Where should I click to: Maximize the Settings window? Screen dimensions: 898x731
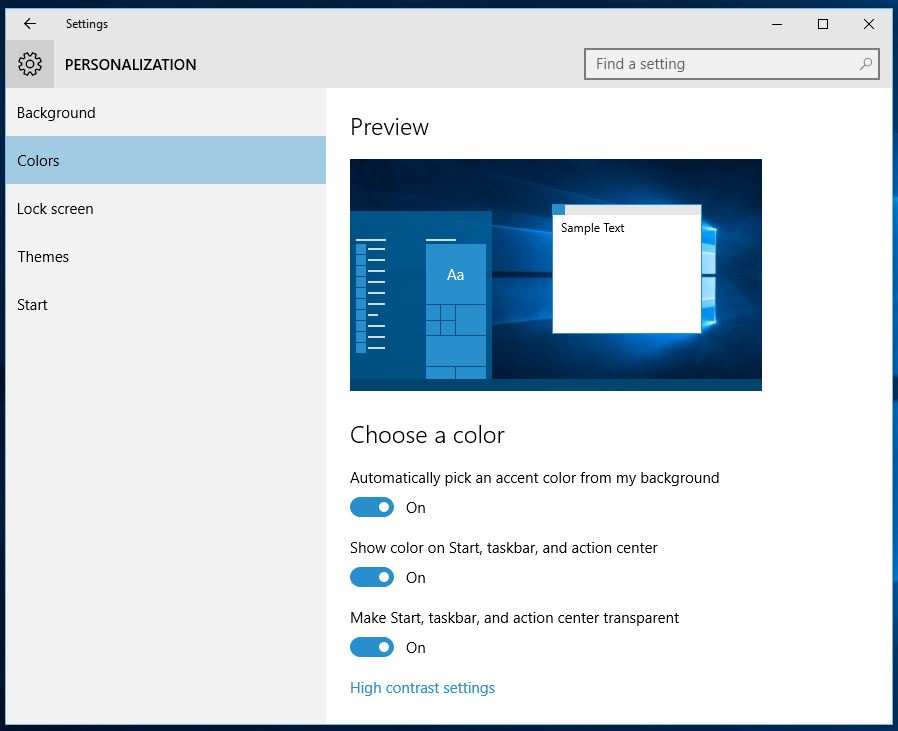click(823, 24)
